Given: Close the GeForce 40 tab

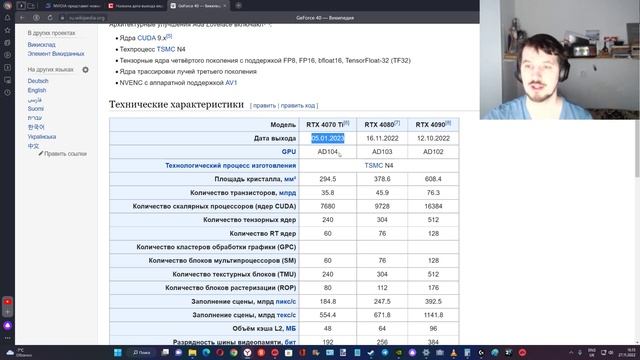Looking at the screenshot, I should pyautogui.click(x=224, y=6).
